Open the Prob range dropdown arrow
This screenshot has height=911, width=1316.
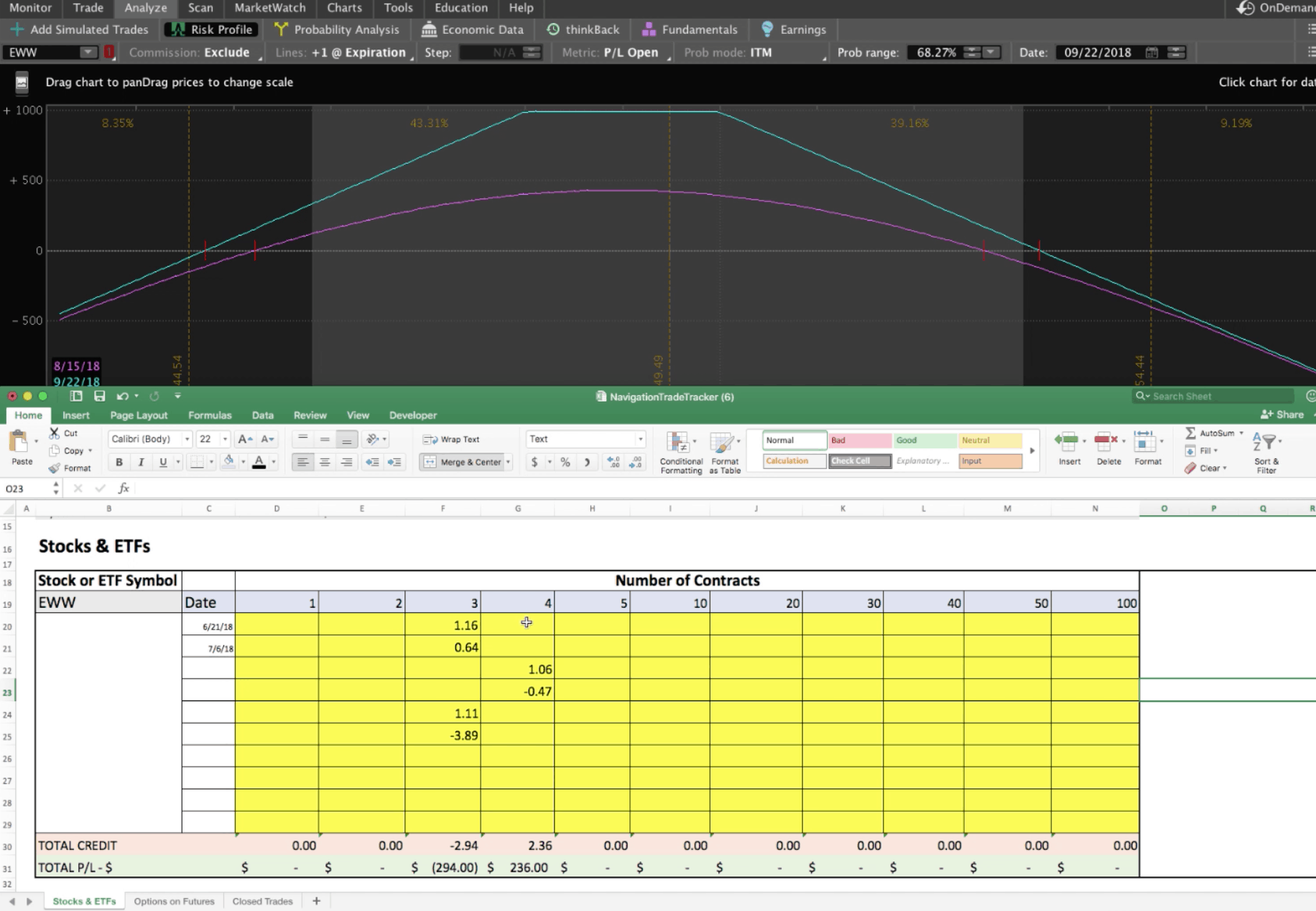pos(991,52)
